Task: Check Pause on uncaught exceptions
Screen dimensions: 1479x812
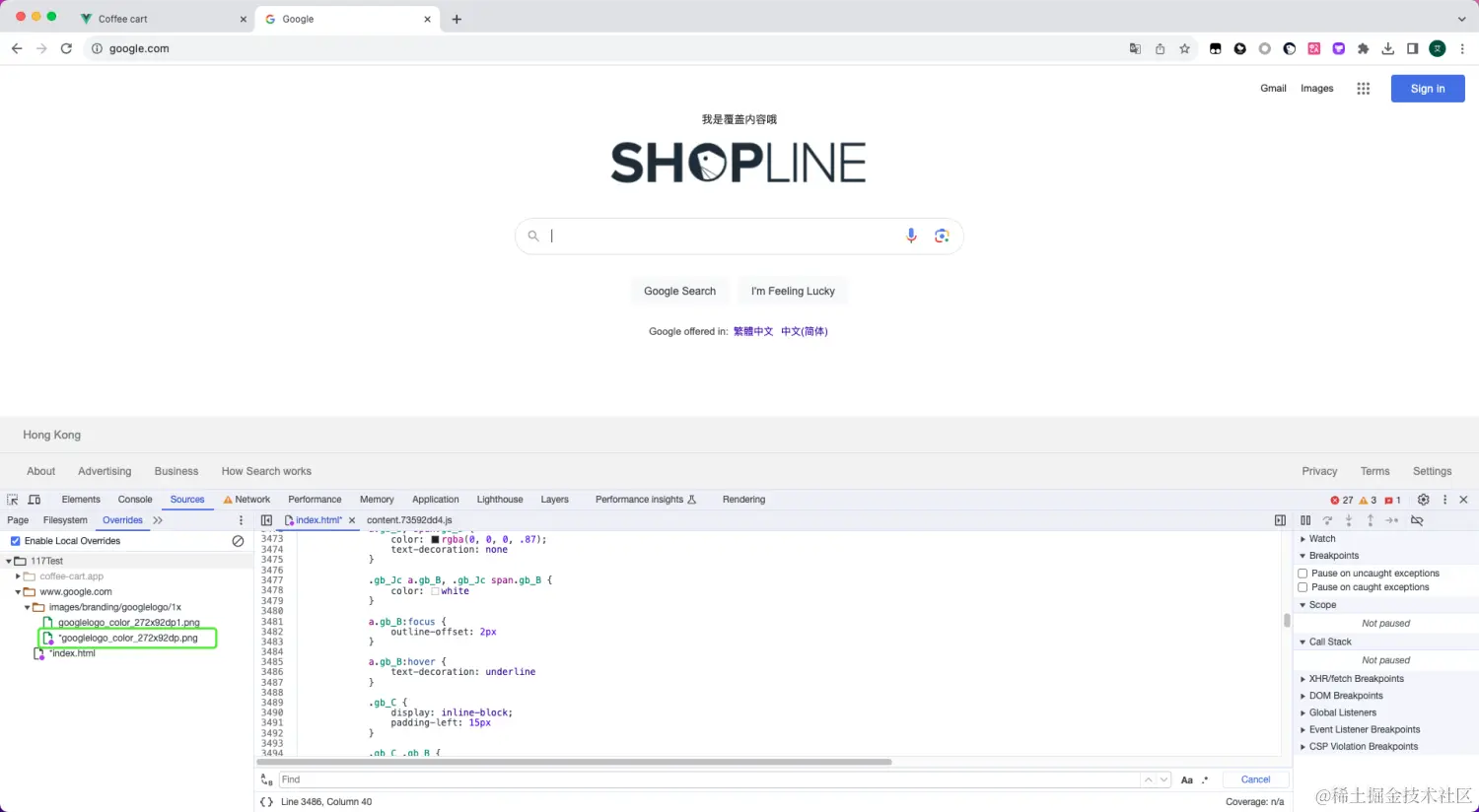Action: coord(1303,574)
